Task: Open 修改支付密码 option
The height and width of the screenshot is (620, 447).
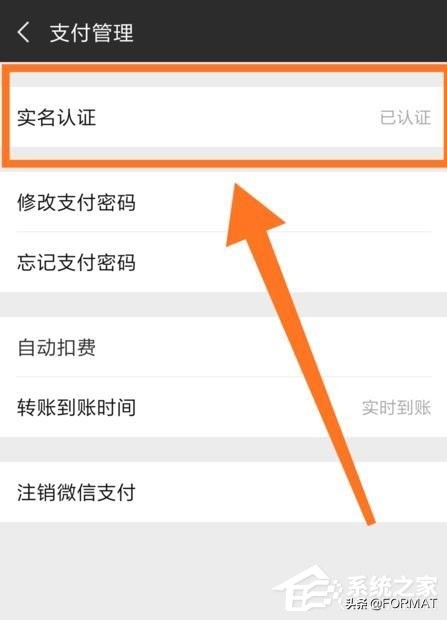Action: point(224,202)
